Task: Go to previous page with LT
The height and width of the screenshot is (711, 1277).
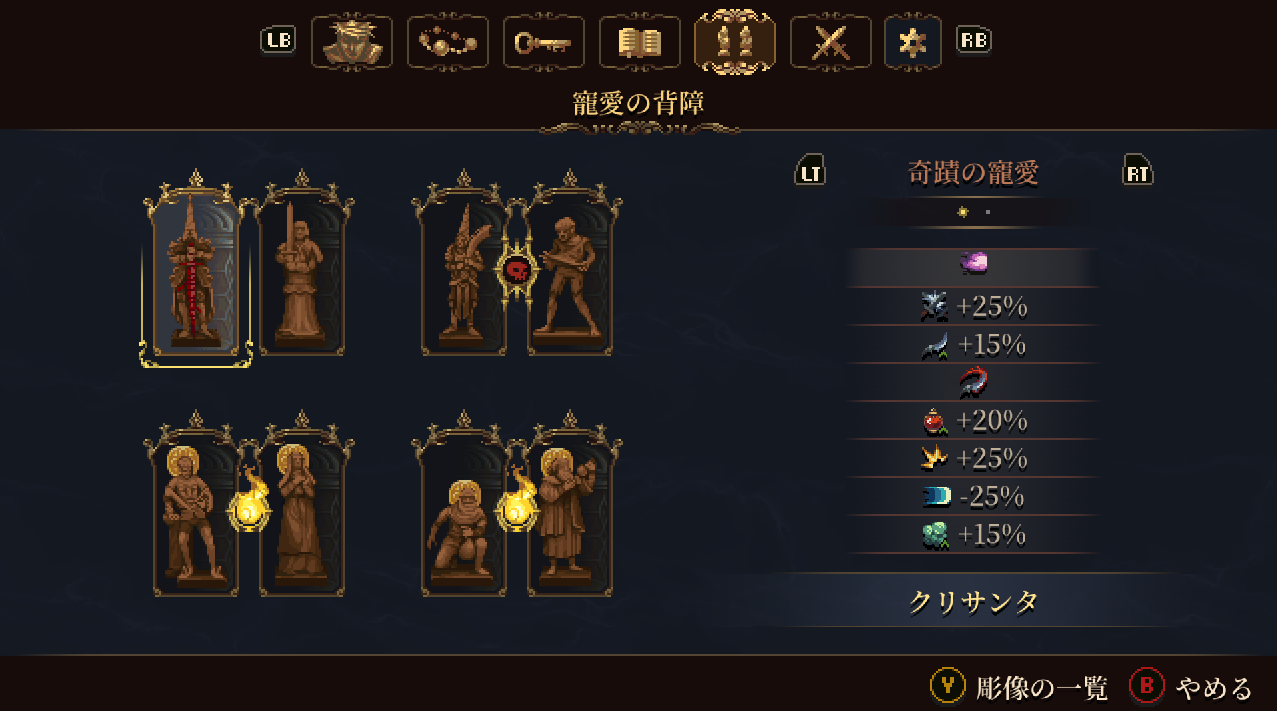Action: click(x=810, y=170)
